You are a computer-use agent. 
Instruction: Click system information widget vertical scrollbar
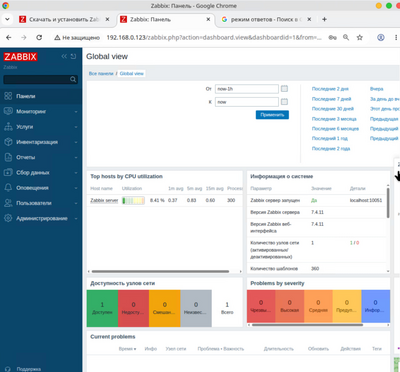[x=388, y=203]
